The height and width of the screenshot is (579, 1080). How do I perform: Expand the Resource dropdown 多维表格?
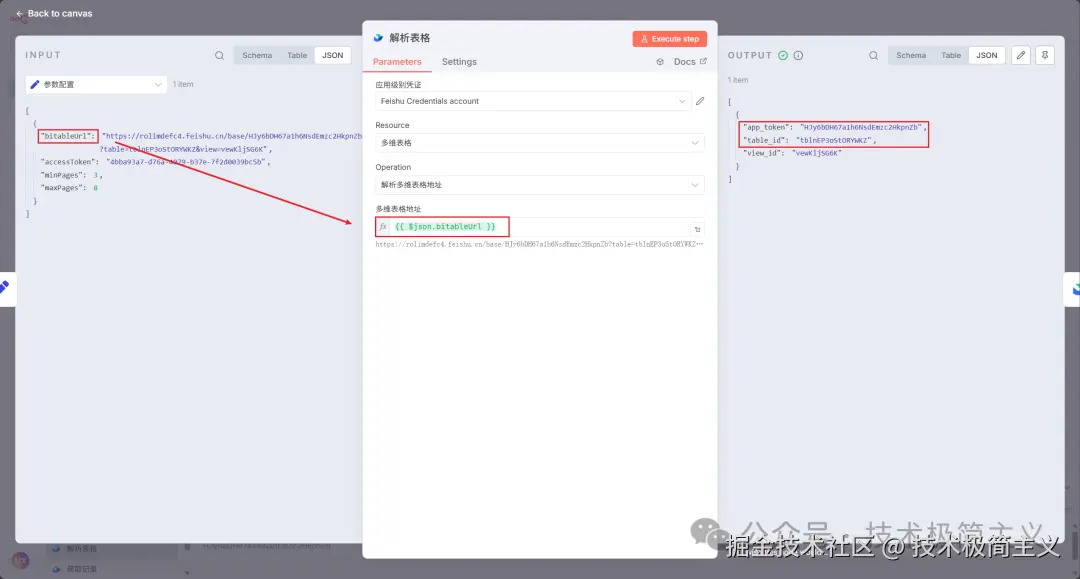tap(539, 143)
